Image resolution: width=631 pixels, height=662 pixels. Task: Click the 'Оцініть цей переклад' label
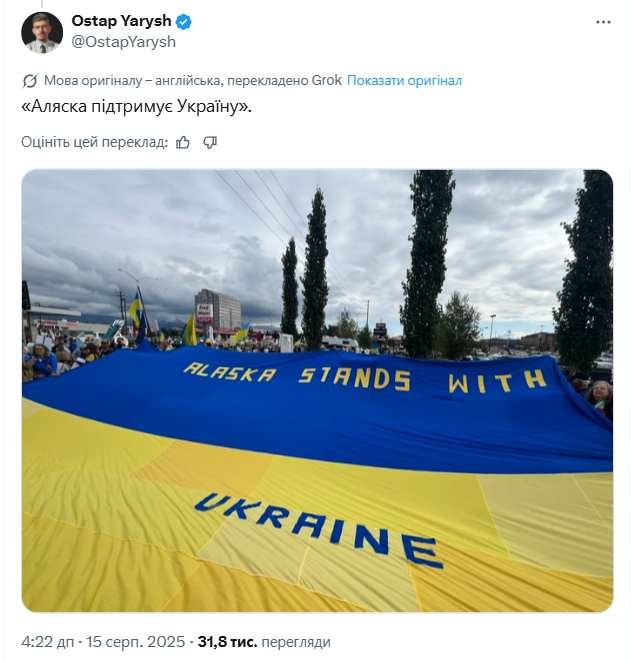coord(95,142)
